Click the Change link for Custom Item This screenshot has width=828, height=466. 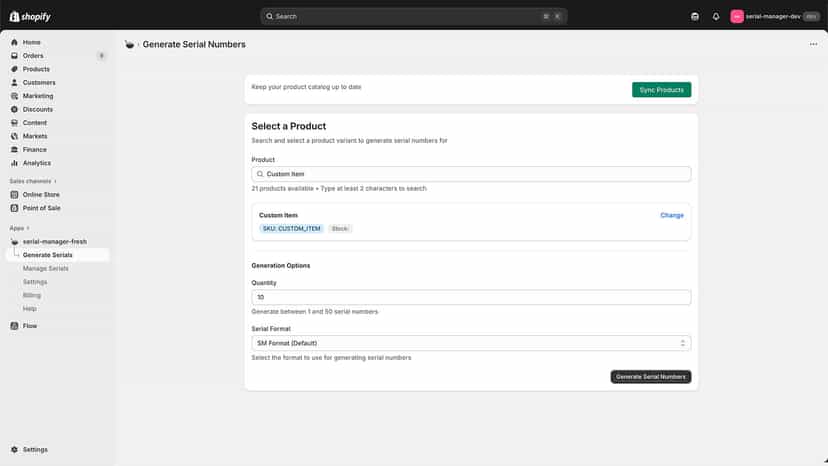(672, 216)
